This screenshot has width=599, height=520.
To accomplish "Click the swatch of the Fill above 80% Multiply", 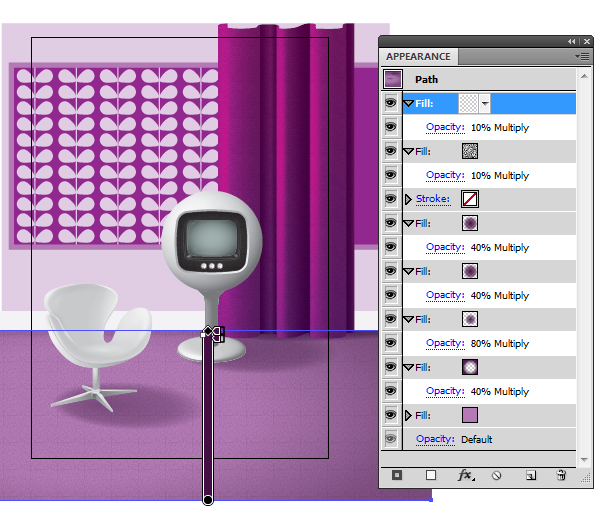I will [470, 319].
